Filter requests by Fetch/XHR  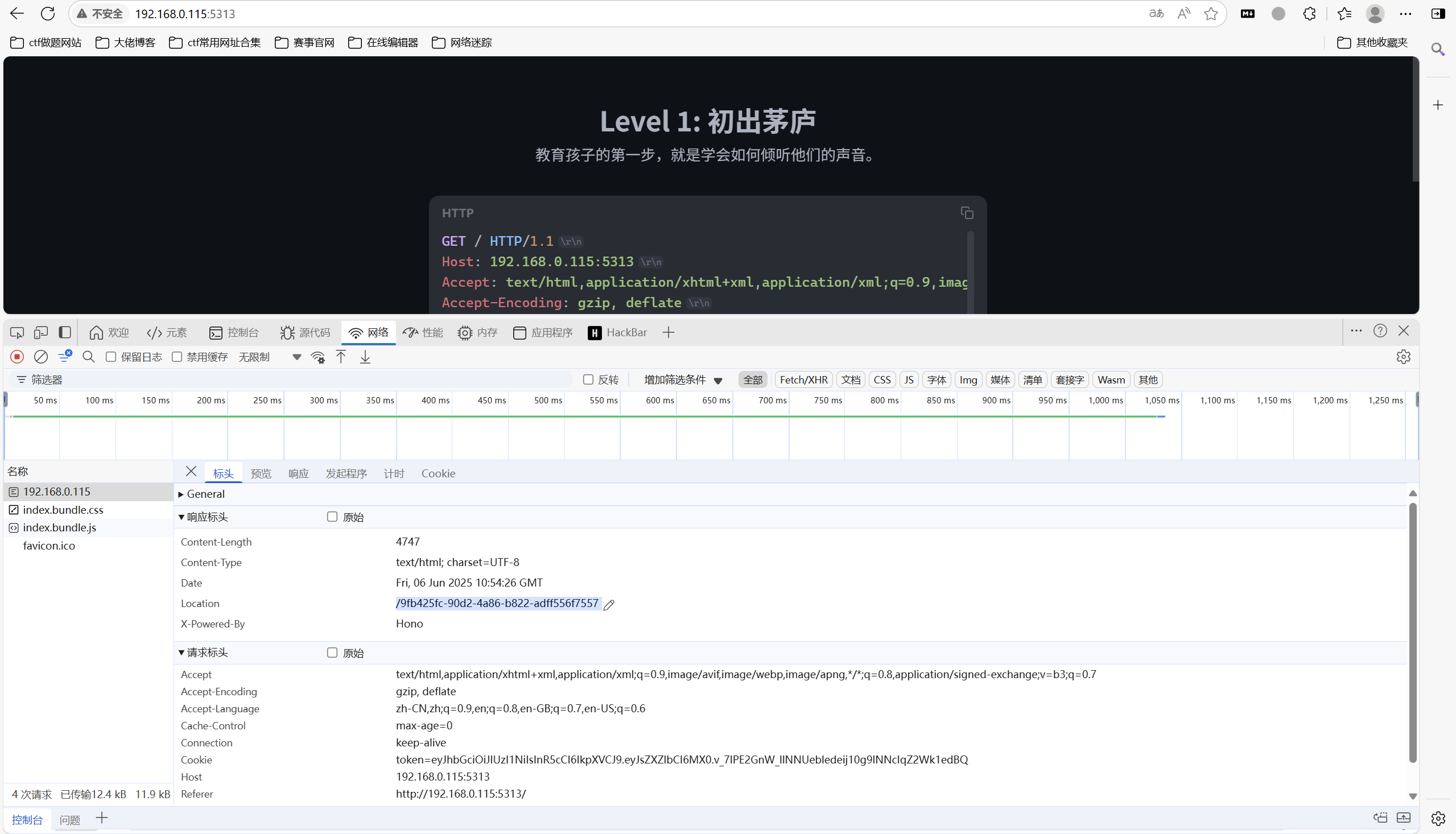pyautogui.click(x=803, y=380)
